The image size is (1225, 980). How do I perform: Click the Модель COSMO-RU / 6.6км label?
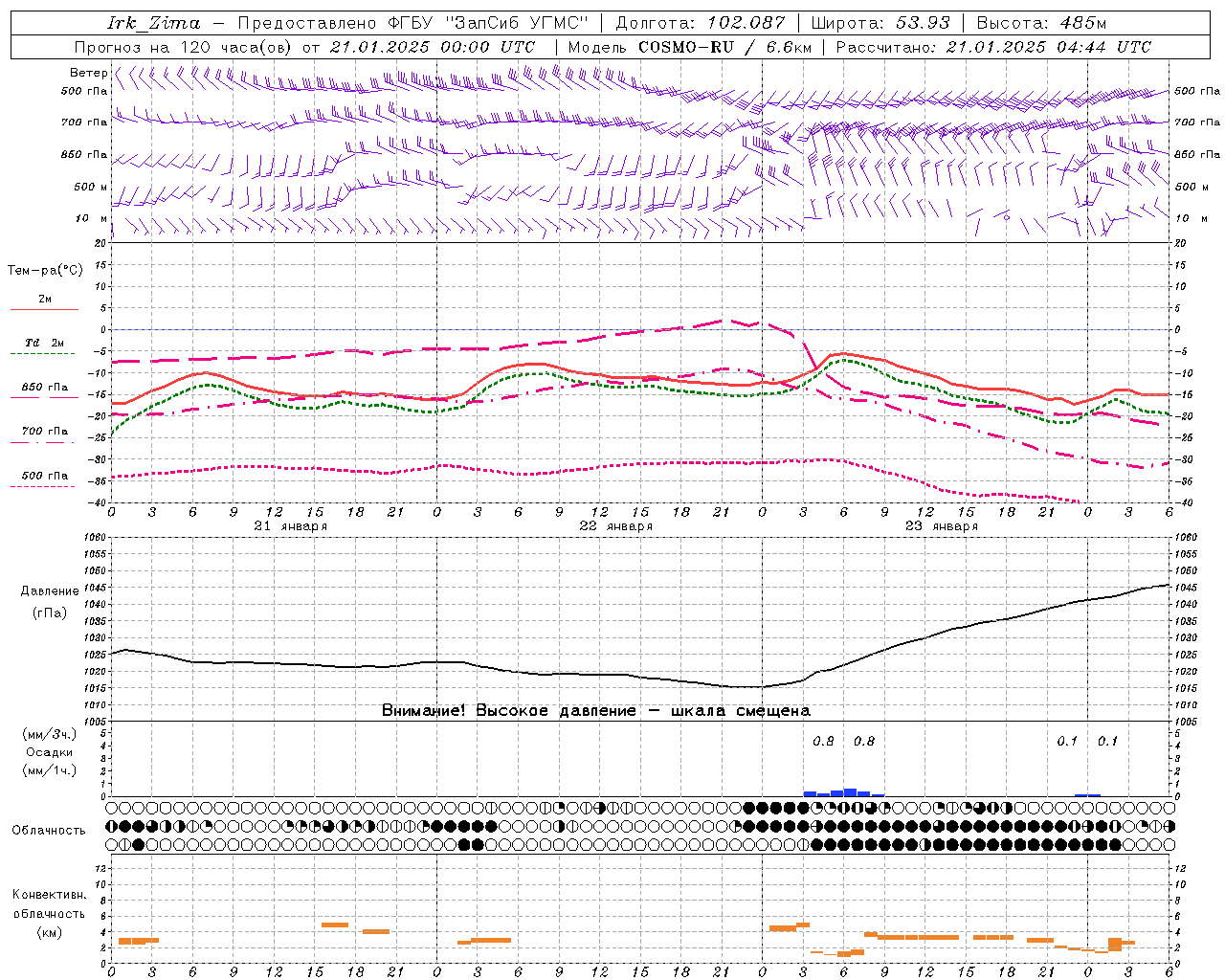tap(690, 47)
